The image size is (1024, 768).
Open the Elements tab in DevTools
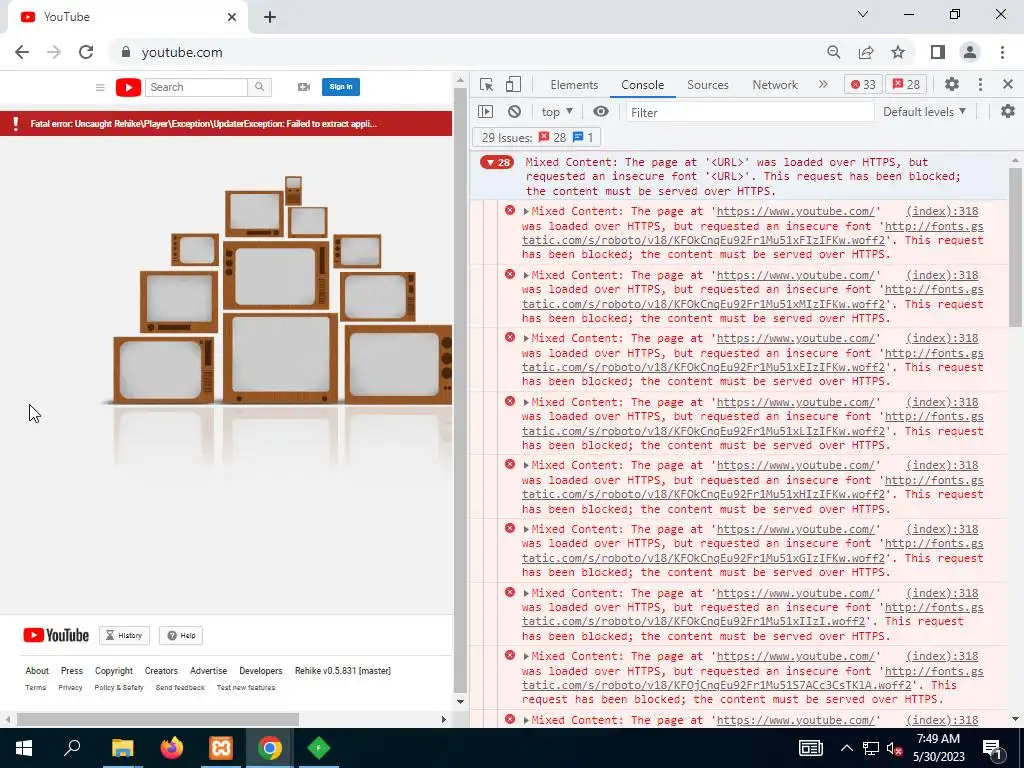pyautogui.click(x=574, y=85)
